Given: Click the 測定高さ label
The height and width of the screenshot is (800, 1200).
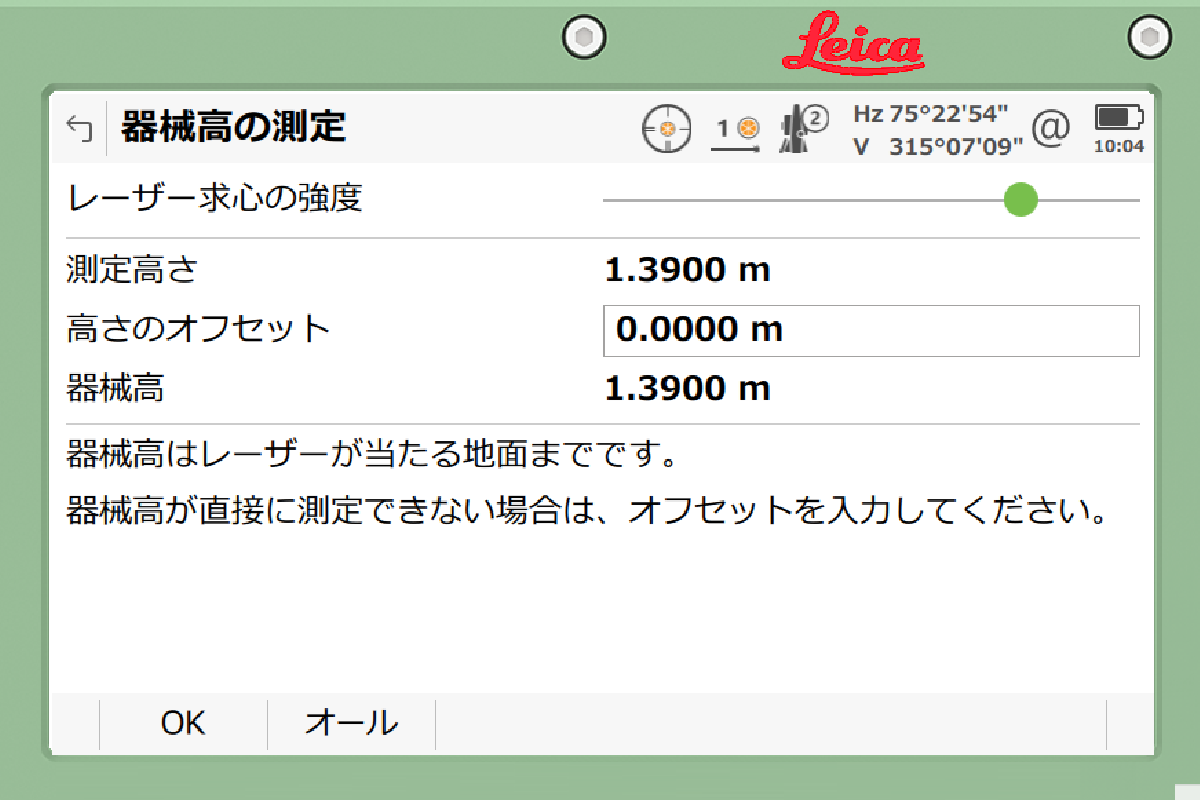Looking at the screenshot, I should pyautogui.click(x=133, y=270).
